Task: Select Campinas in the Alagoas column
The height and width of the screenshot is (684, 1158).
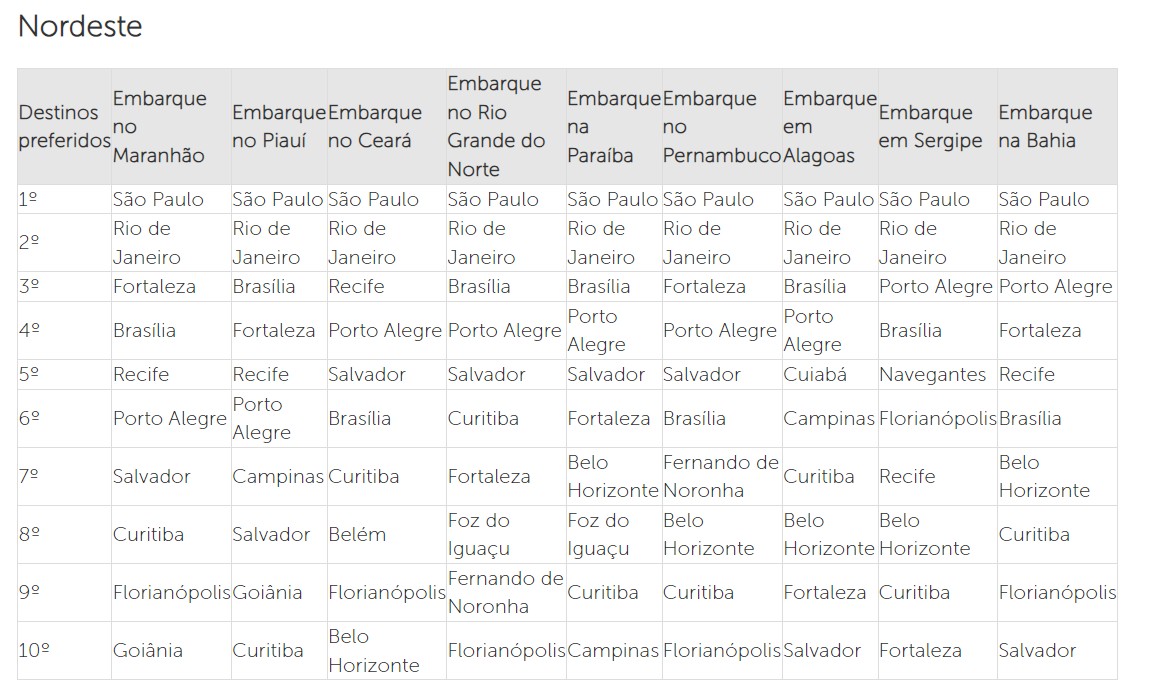Action: [829, 419]
